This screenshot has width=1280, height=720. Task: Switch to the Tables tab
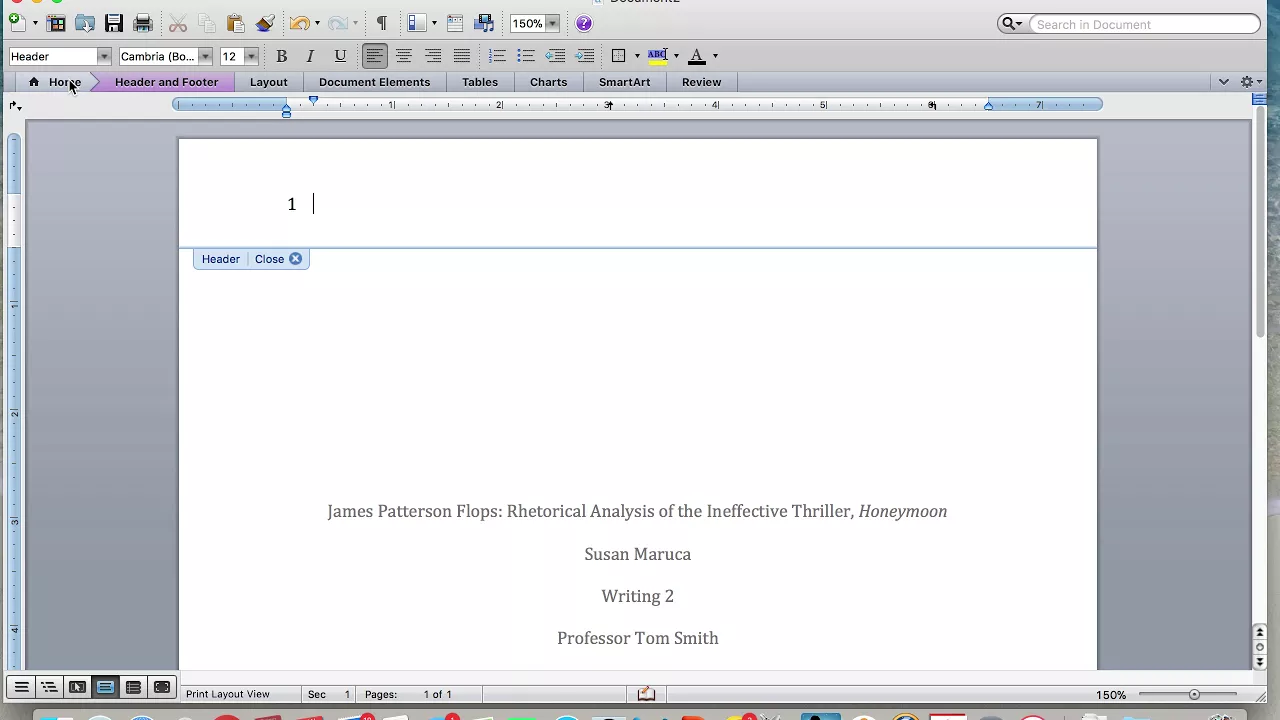coord(480,82)
